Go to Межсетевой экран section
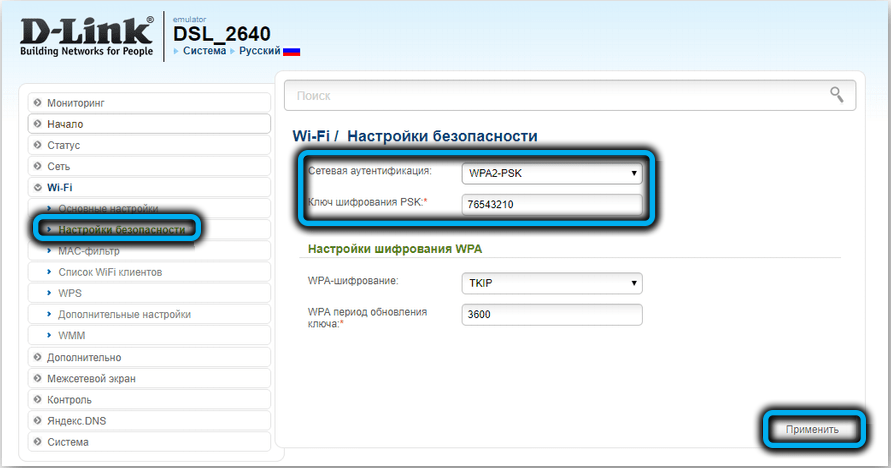This screenshot has width=891, height=468. [x=91, y=378]
